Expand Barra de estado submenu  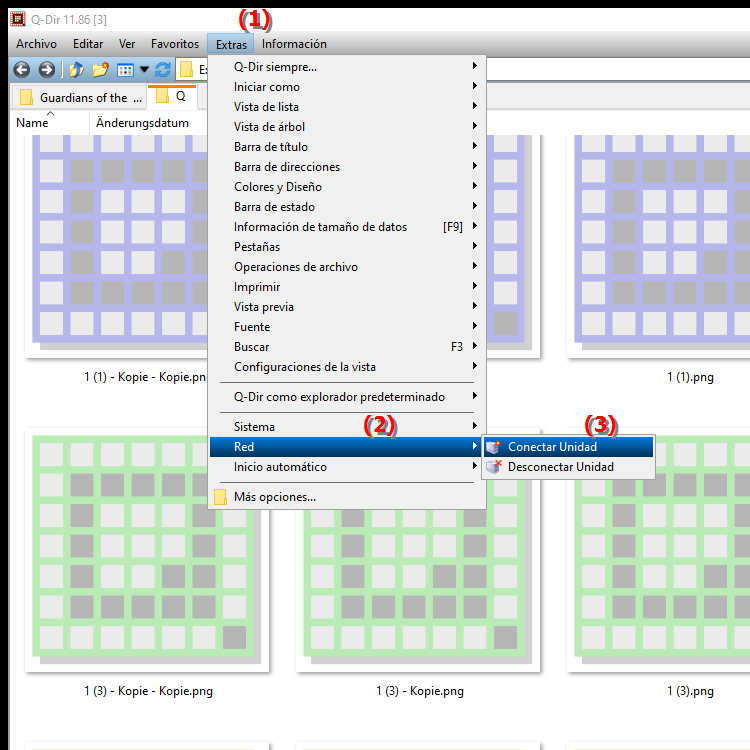[x=348, y=207]
